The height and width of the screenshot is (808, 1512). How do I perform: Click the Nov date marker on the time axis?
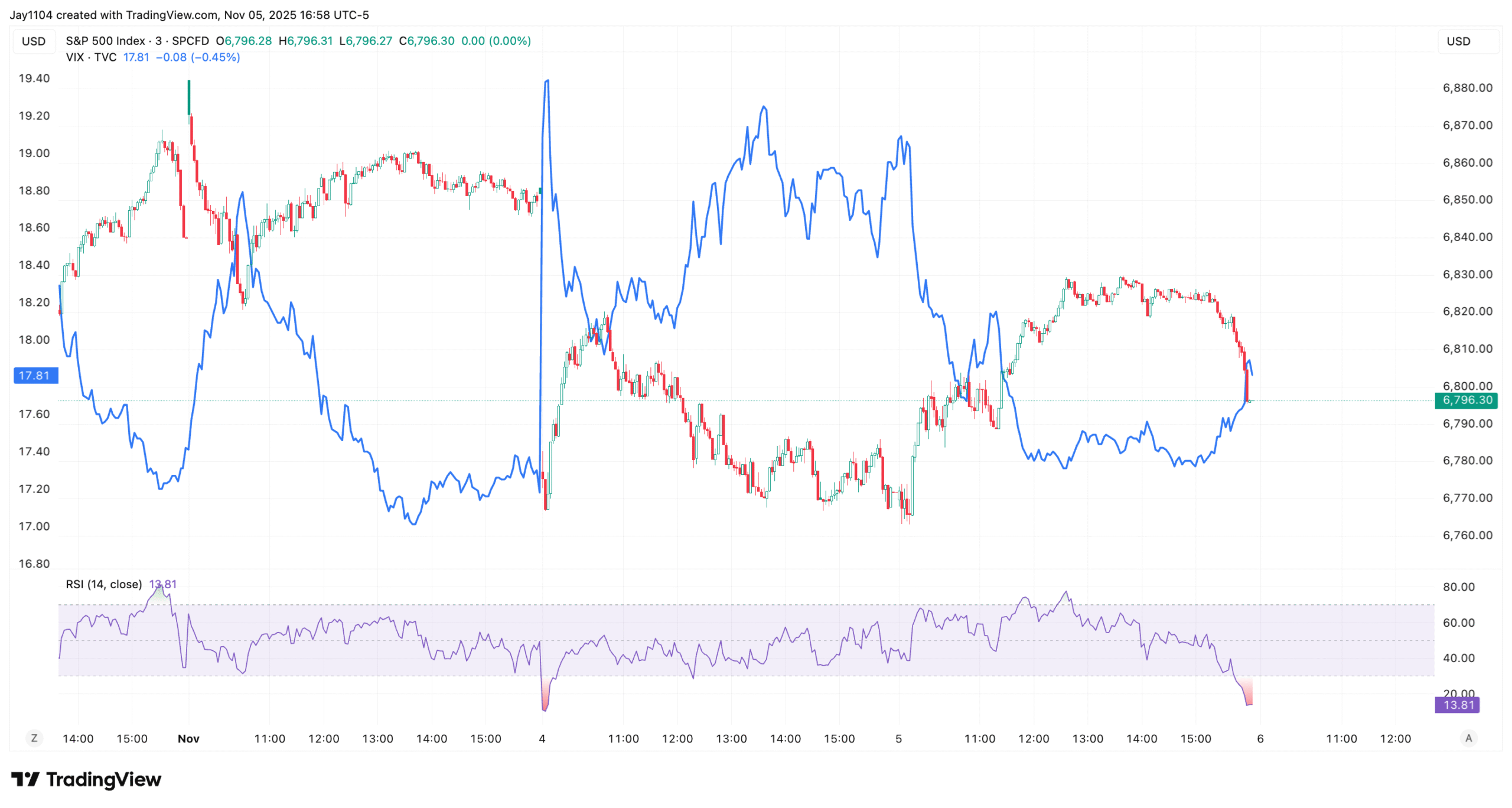188,738
